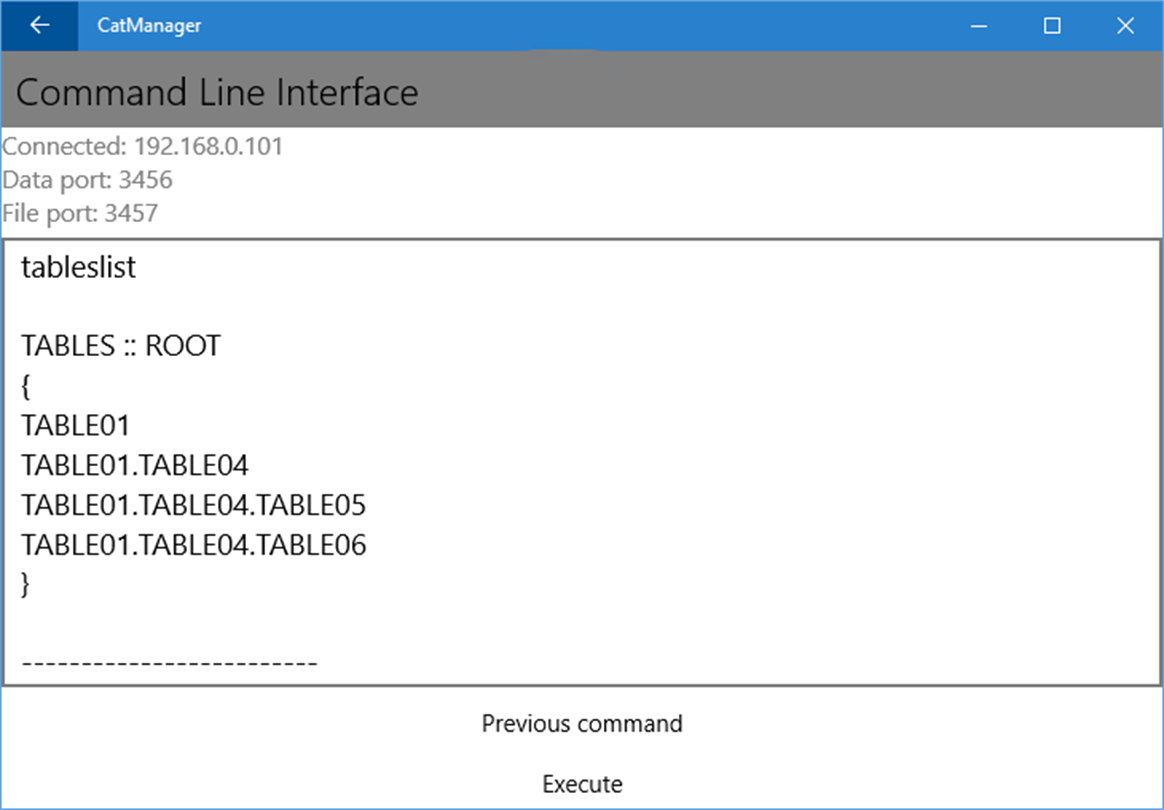Select the TABLE01.TABLE04.TABLE06 entry
The width and height of the screenshot is (1164, 810).
pyautogui.click(x=194, y=545)
